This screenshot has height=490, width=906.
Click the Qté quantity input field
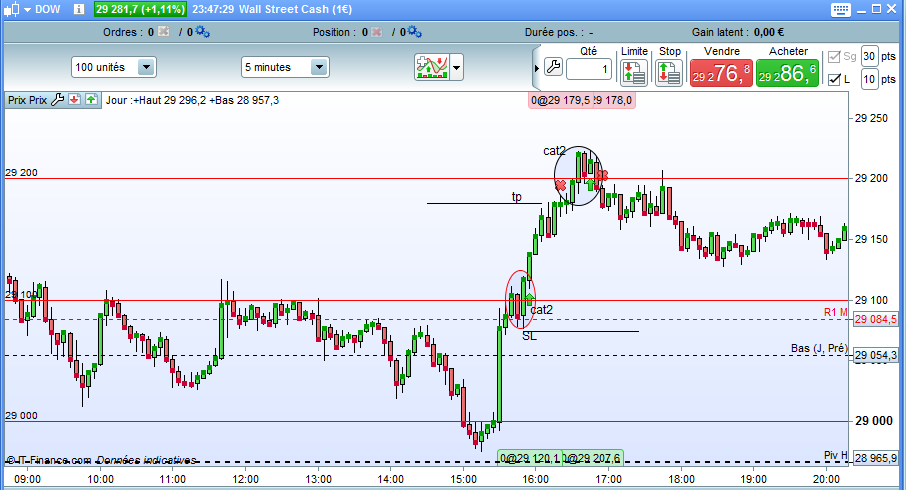coord(589,69)
